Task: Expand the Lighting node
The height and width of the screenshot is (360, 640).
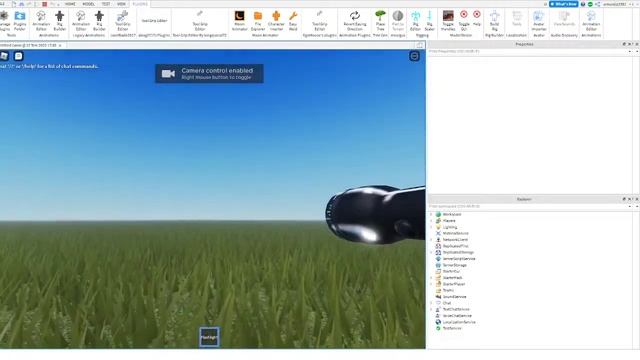Action: coord(431,227)
